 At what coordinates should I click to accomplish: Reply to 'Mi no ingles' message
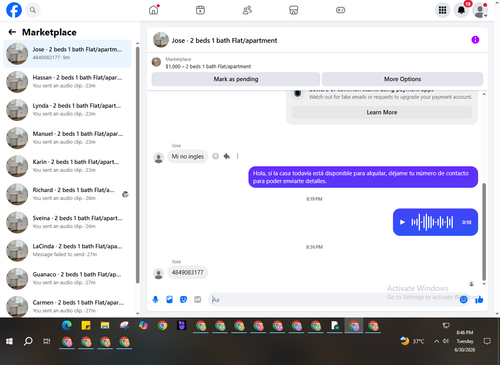[227, 156]
